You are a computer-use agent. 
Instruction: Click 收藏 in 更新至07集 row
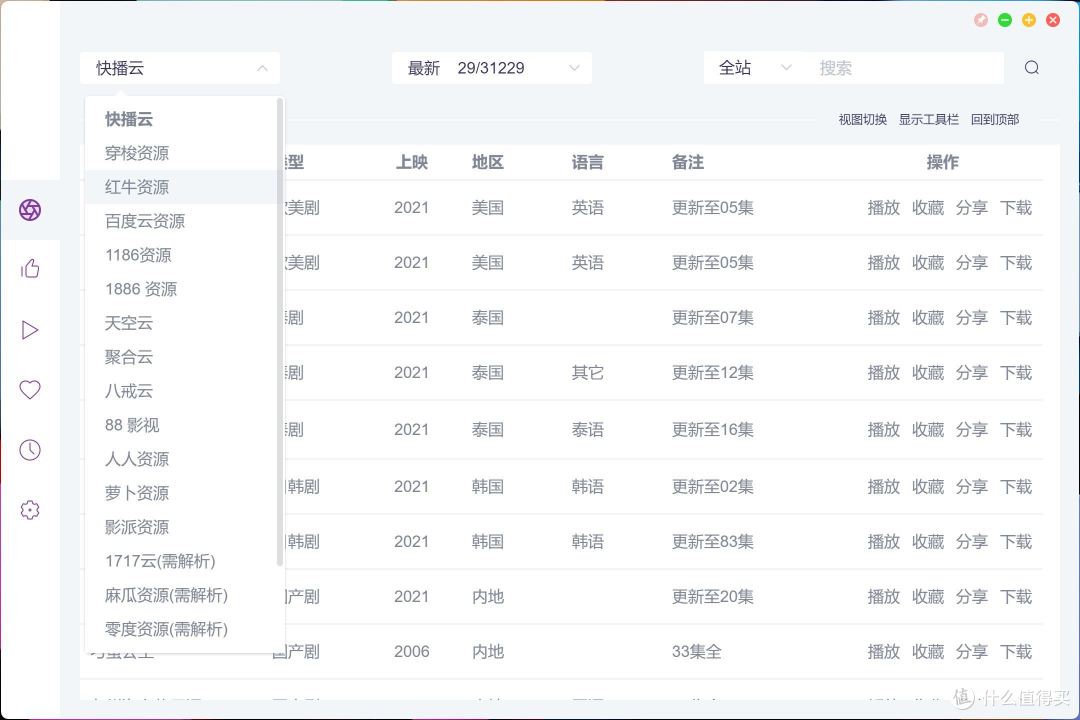(x=928, y=318)
